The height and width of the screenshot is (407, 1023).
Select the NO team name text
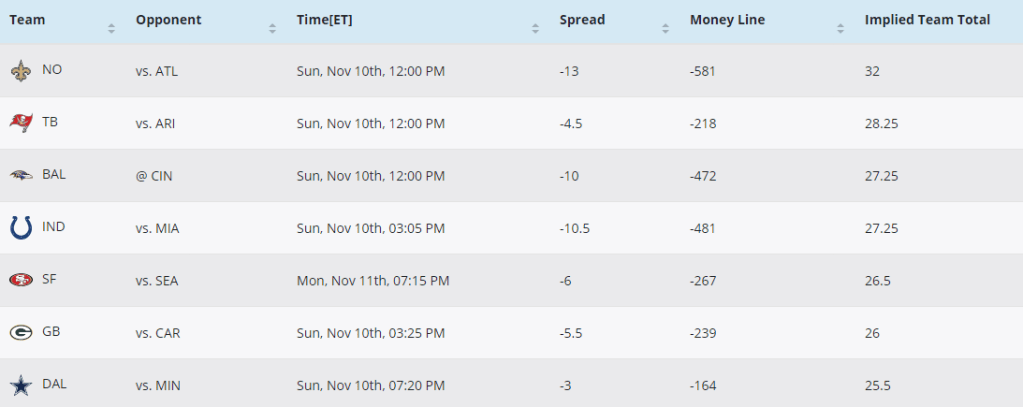pyautogui.click(x=52, y=70)
